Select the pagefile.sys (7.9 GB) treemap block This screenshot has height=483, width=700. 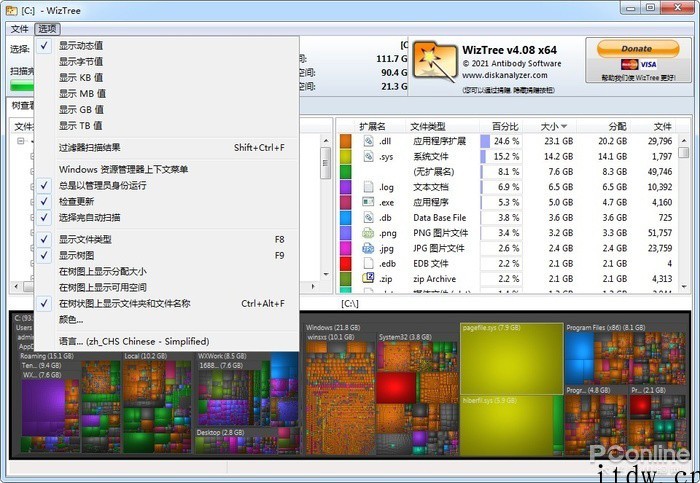point(512,358)
